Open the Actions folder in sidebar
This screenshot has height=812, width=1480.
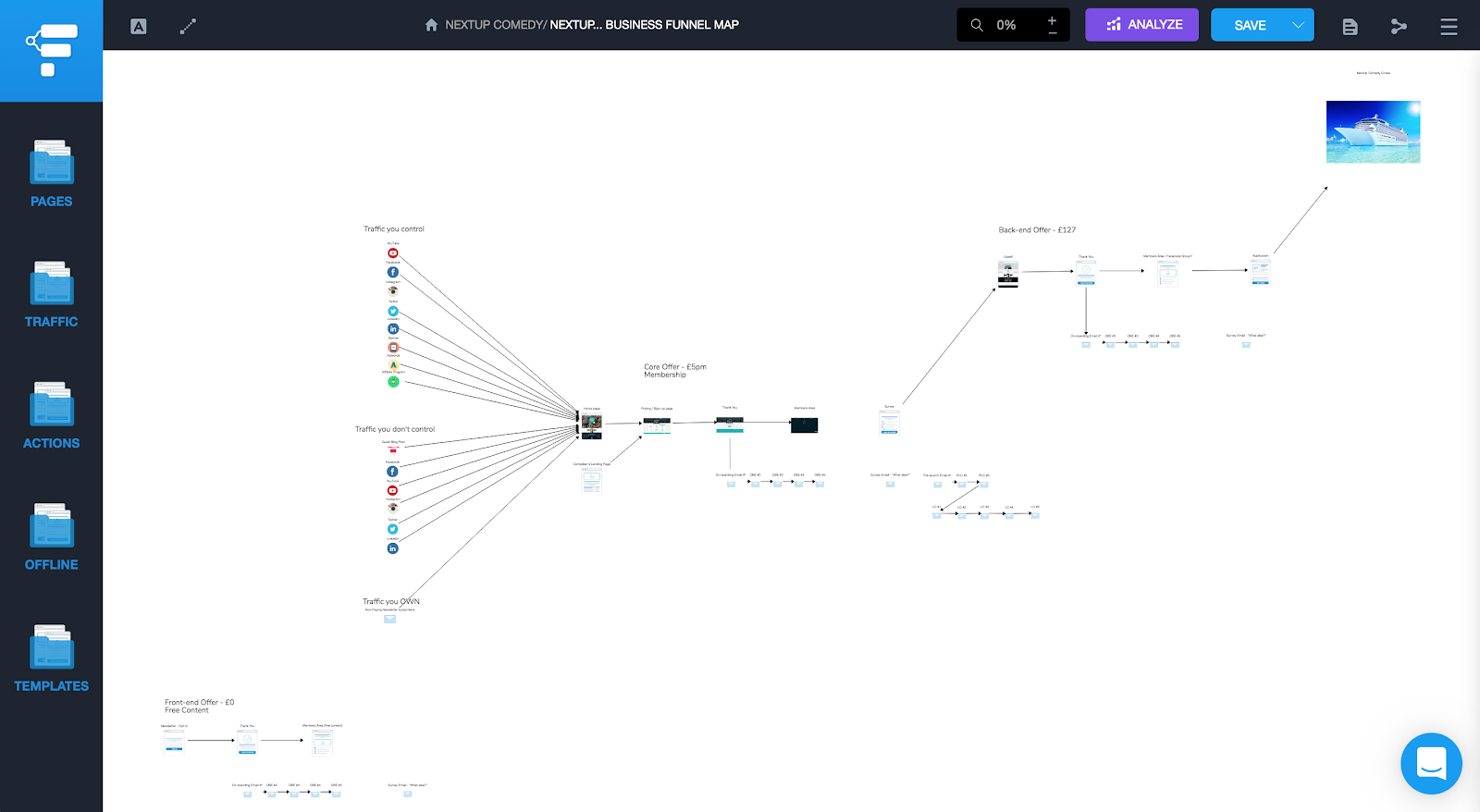pos(51,415)
